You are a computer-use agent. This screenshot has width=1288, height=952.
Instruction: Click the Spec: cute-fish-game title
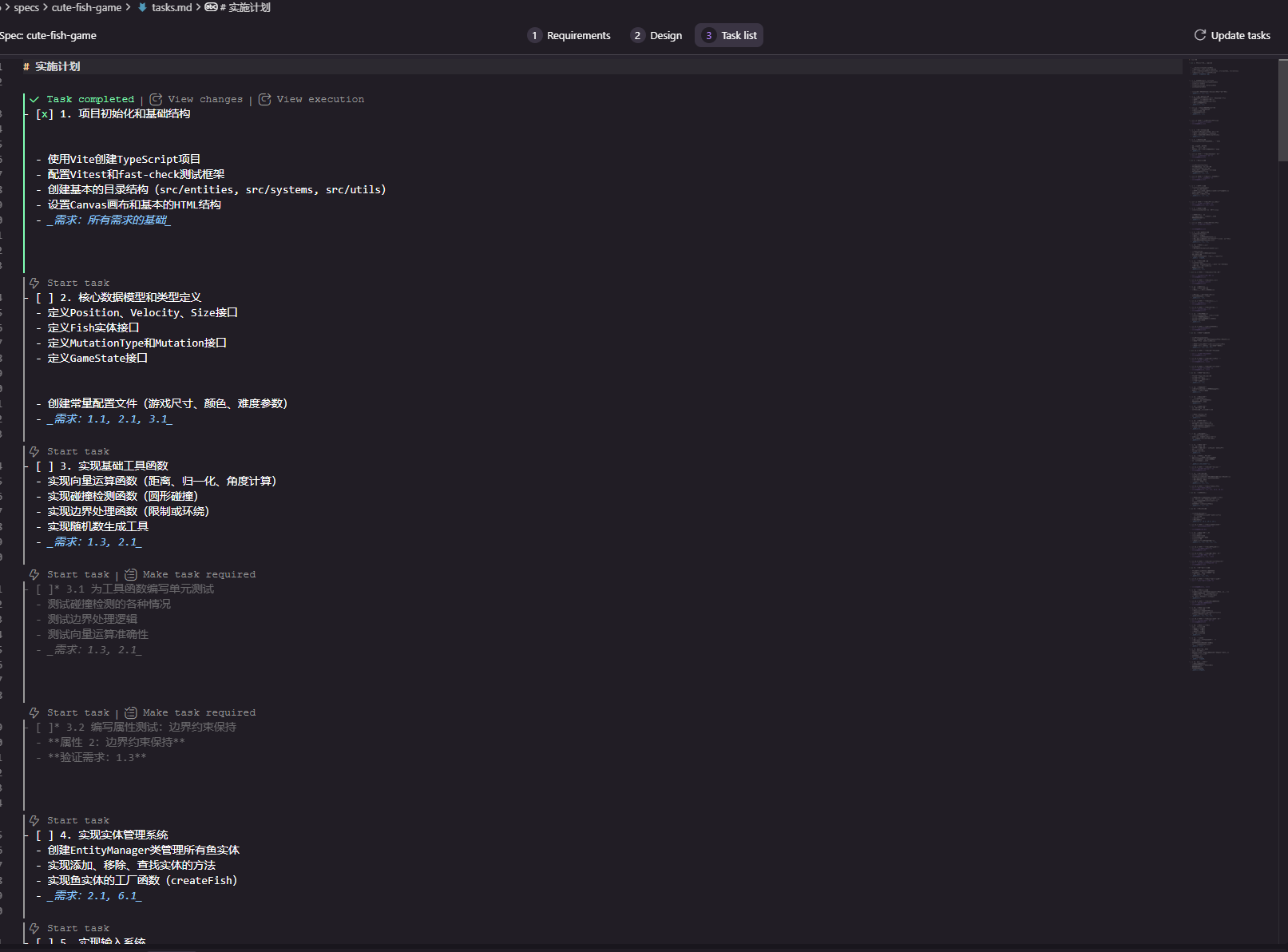coord(48,35)
